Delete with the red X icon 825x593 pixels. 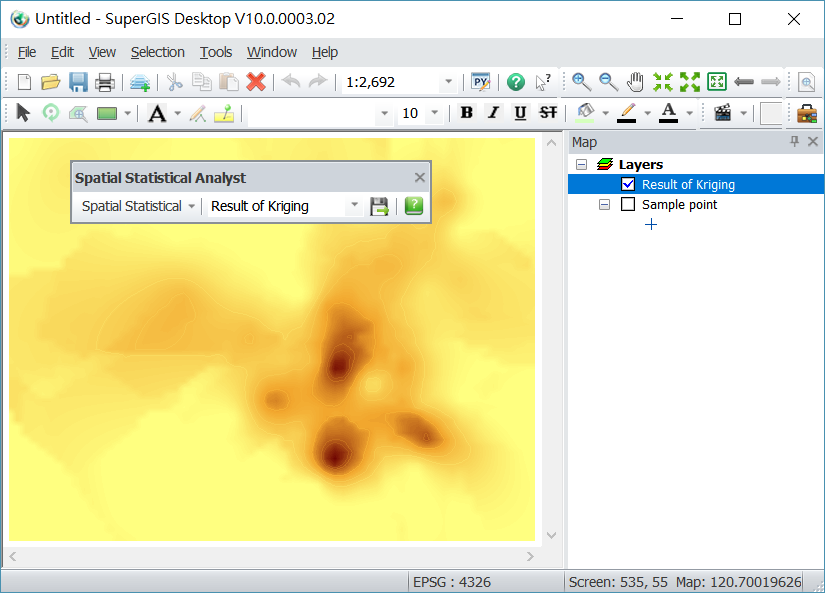tap(256, 82)
